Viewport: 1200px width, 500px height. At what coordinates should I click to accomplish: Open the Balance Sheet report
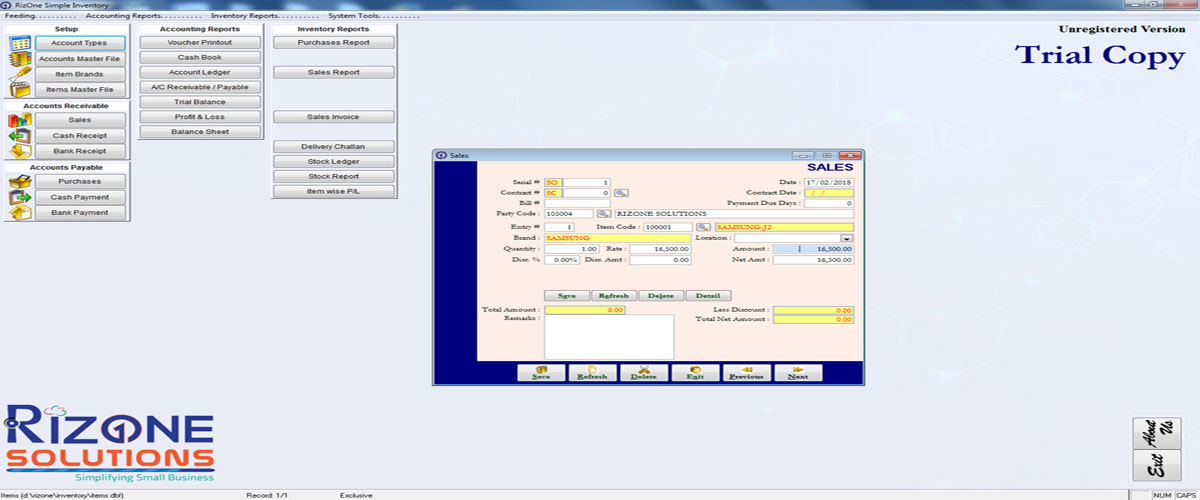tap(200, 132)
